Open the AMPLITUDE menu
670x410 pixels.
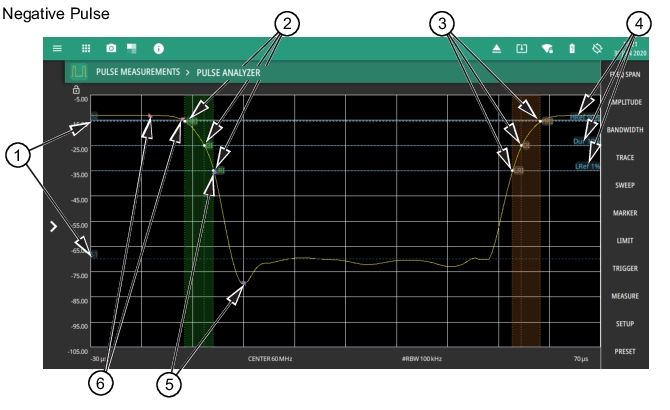click(625, 102)
